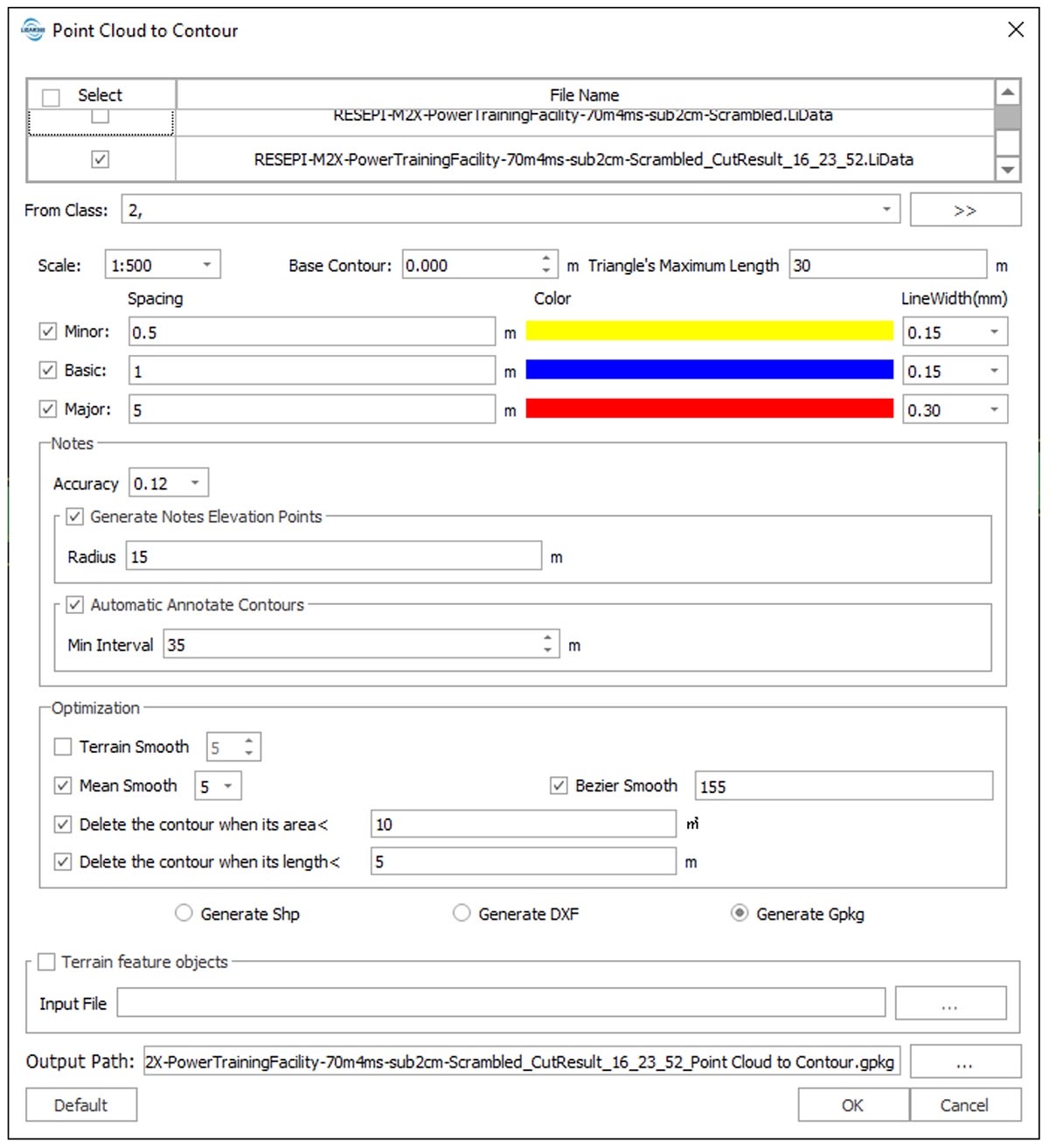Increase the Base Contour value with up arrow
This screenshot has width=1049, height=1148.
[546, 258]
